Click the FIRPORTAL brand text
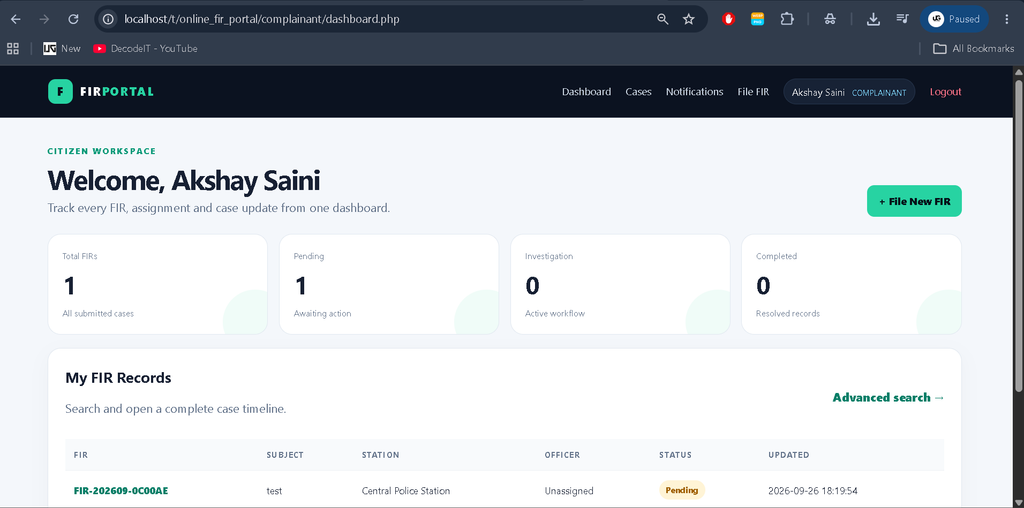1024x508 pixels. 117,91
